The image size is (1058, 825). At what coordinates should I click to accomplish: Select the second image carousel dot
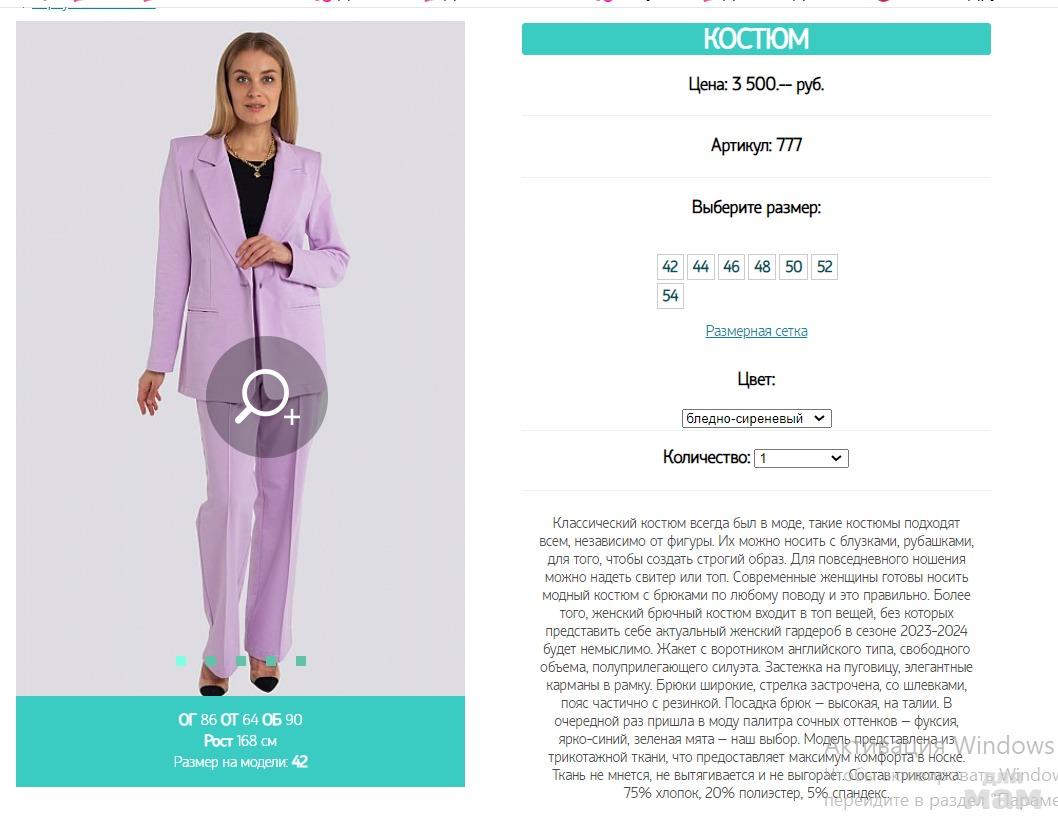click(211, 661)
